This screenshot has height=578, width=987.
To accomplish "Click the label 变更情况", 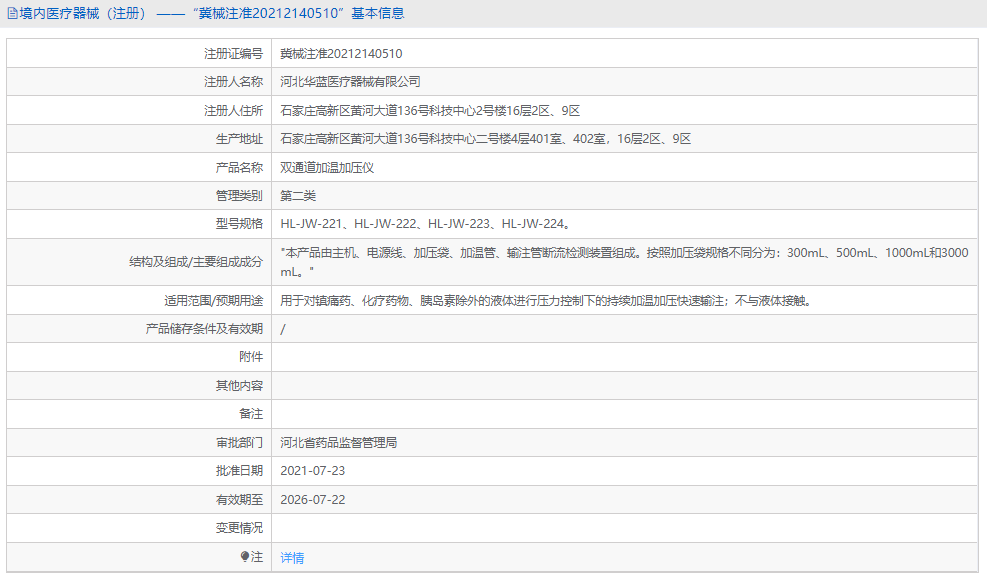I will pos(239,528).
